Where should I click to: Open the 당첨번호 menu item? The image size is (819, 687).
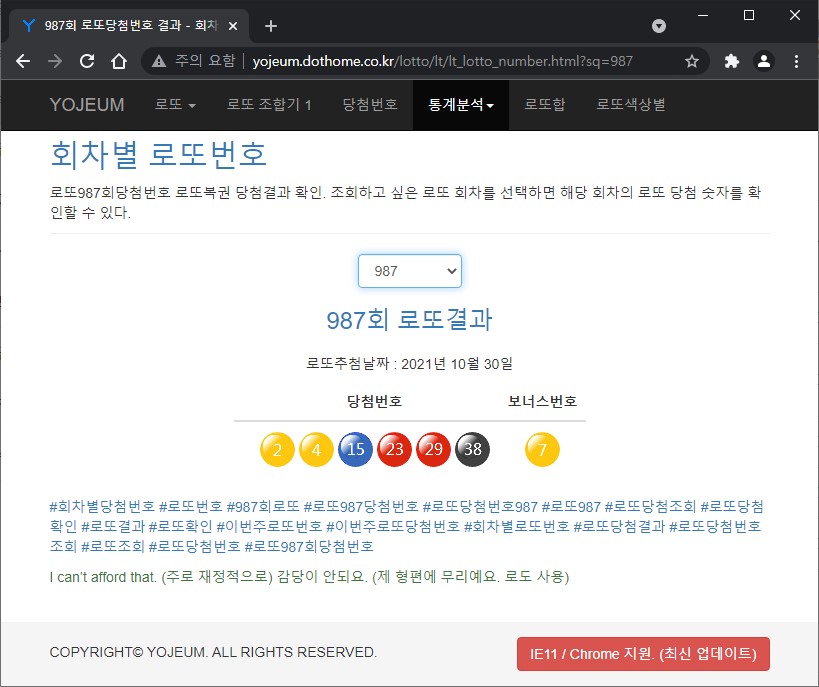coord(370,105)
